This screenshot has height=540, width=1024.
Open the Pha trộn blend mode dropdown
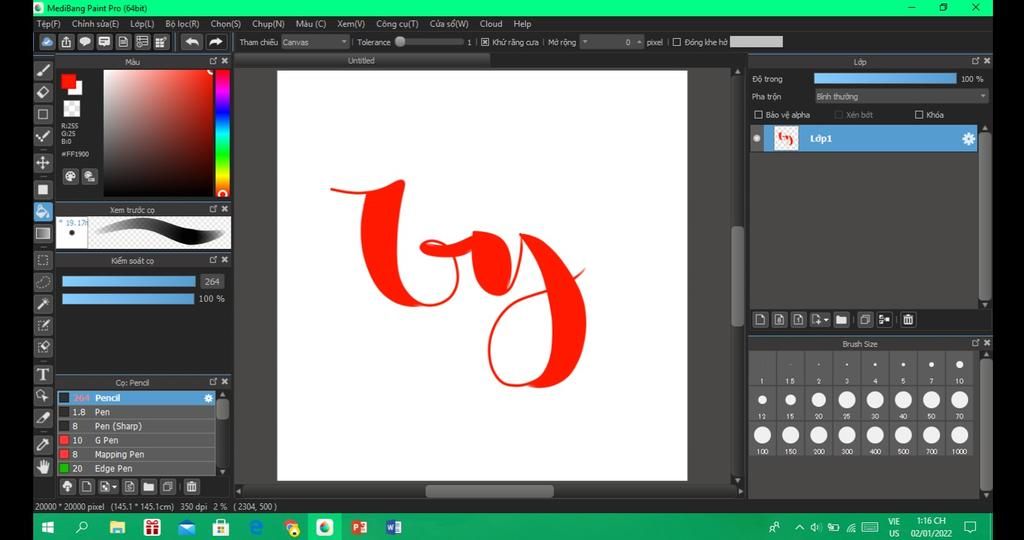901,97
